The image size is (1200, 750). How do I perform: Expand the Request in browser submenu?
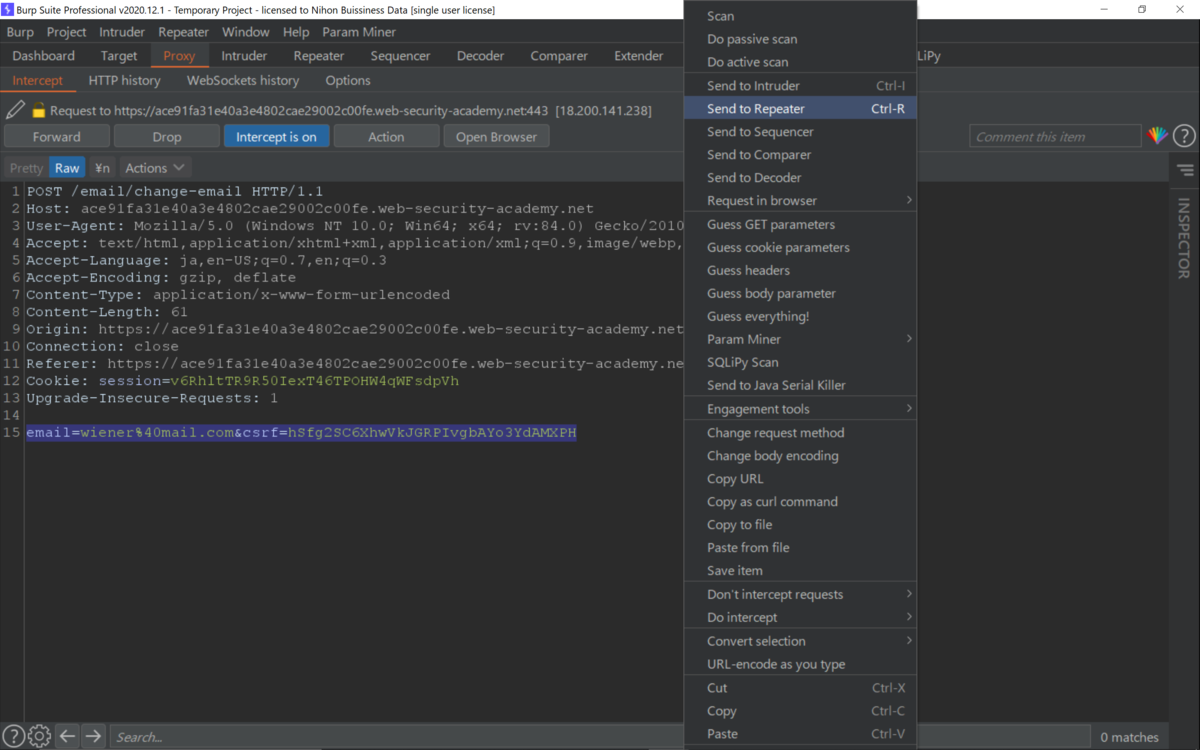point(800,200)
